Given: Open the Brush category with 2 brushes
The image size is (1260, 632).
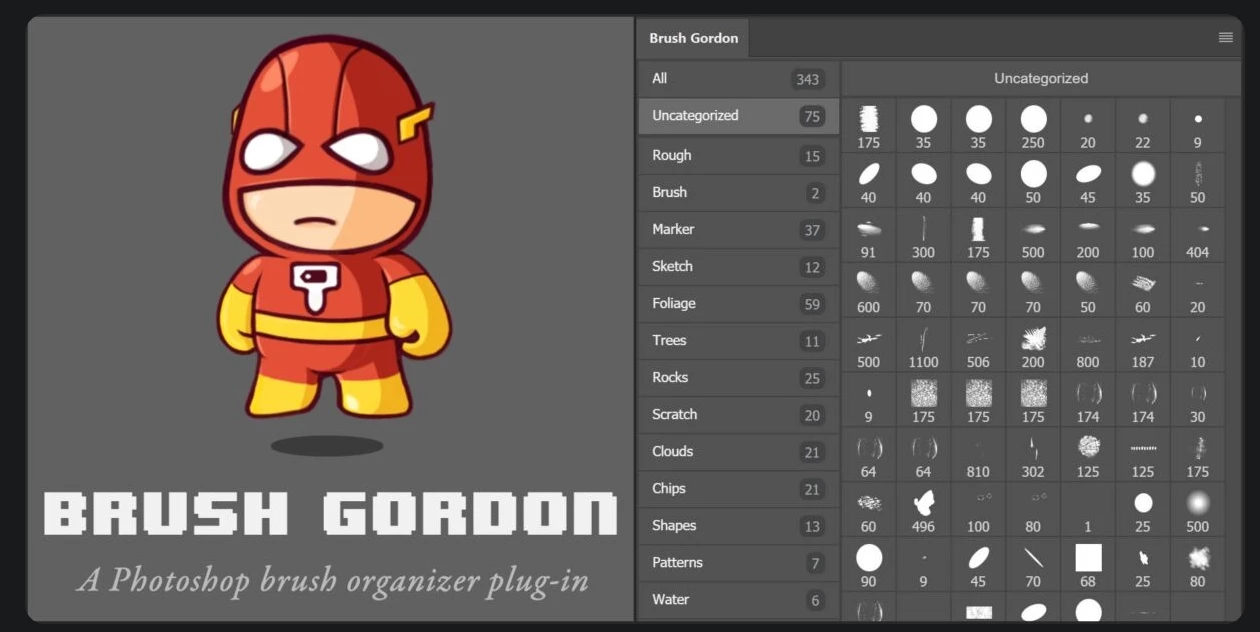Looking at the screenshot, I should (x=738, y=193).
